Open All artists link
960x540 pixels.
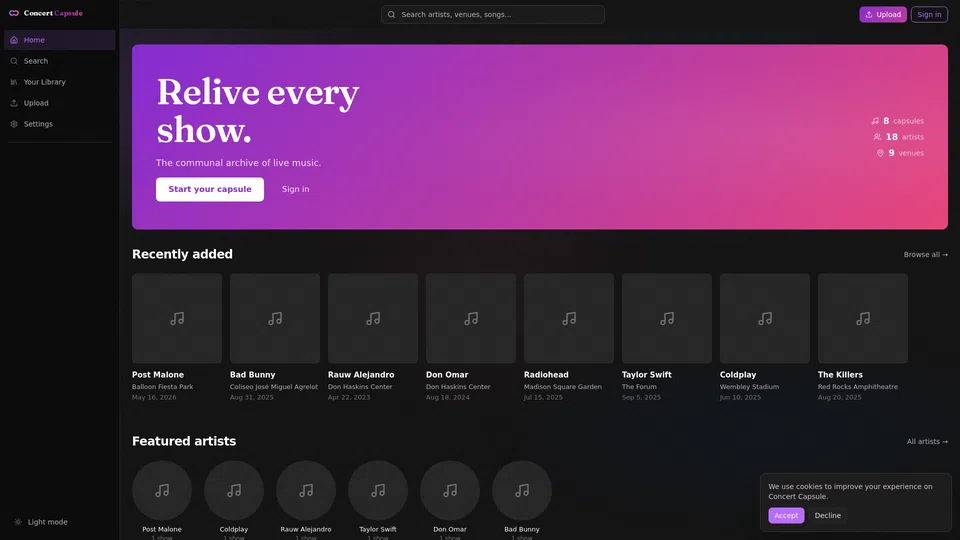[927, 441]
